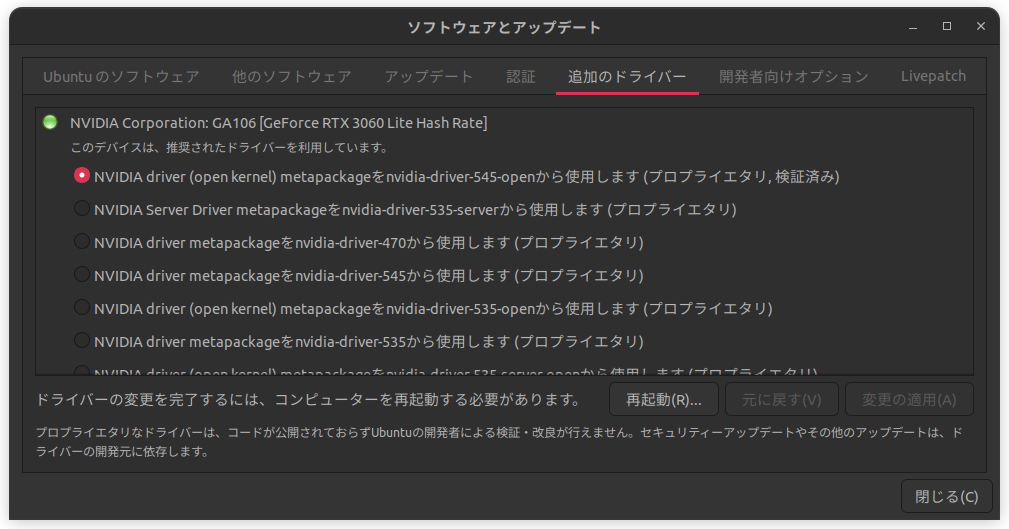This screenshot has height=529, width=1009.
Task: Open the Livepatch tab
Action: (x=932, y=76)
